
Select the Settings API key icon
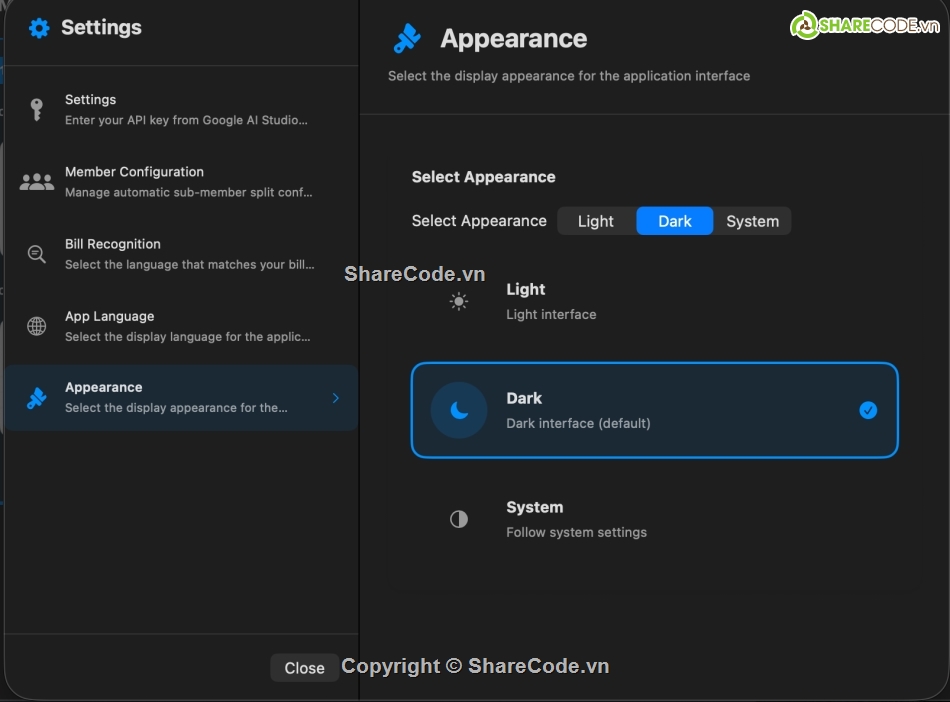tap(36, 108)
